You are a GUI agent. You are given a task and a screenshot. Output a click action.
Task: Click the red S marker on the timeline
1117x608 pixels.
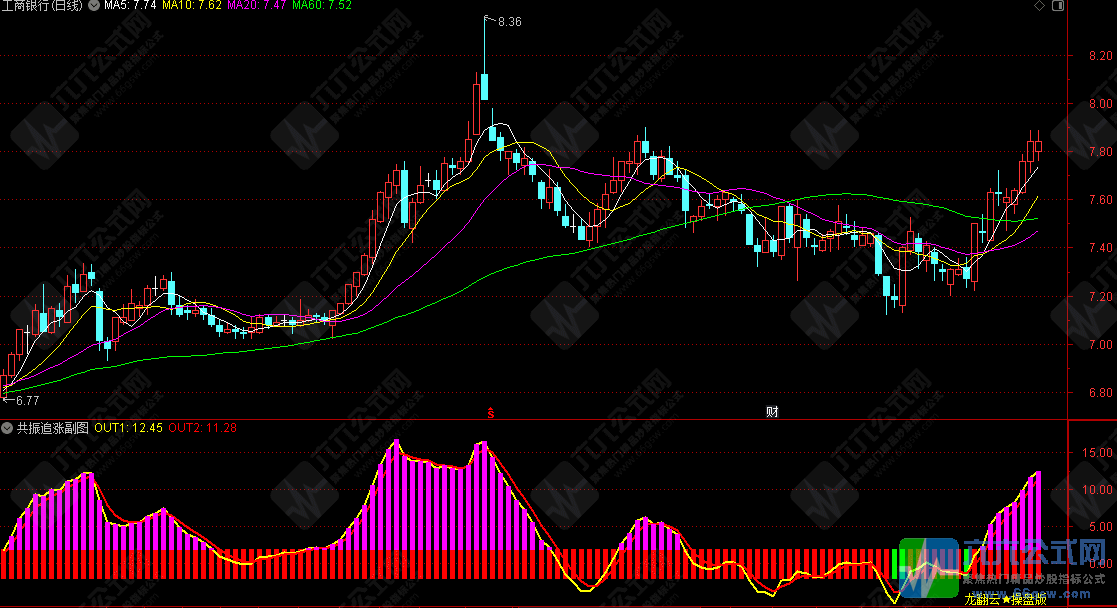pyautogui.click(x=490, y=411)
